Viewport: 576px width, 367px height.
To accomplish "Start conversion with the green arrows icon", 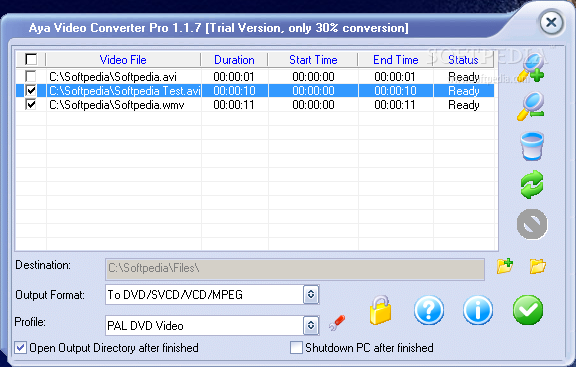I will 532,184.
